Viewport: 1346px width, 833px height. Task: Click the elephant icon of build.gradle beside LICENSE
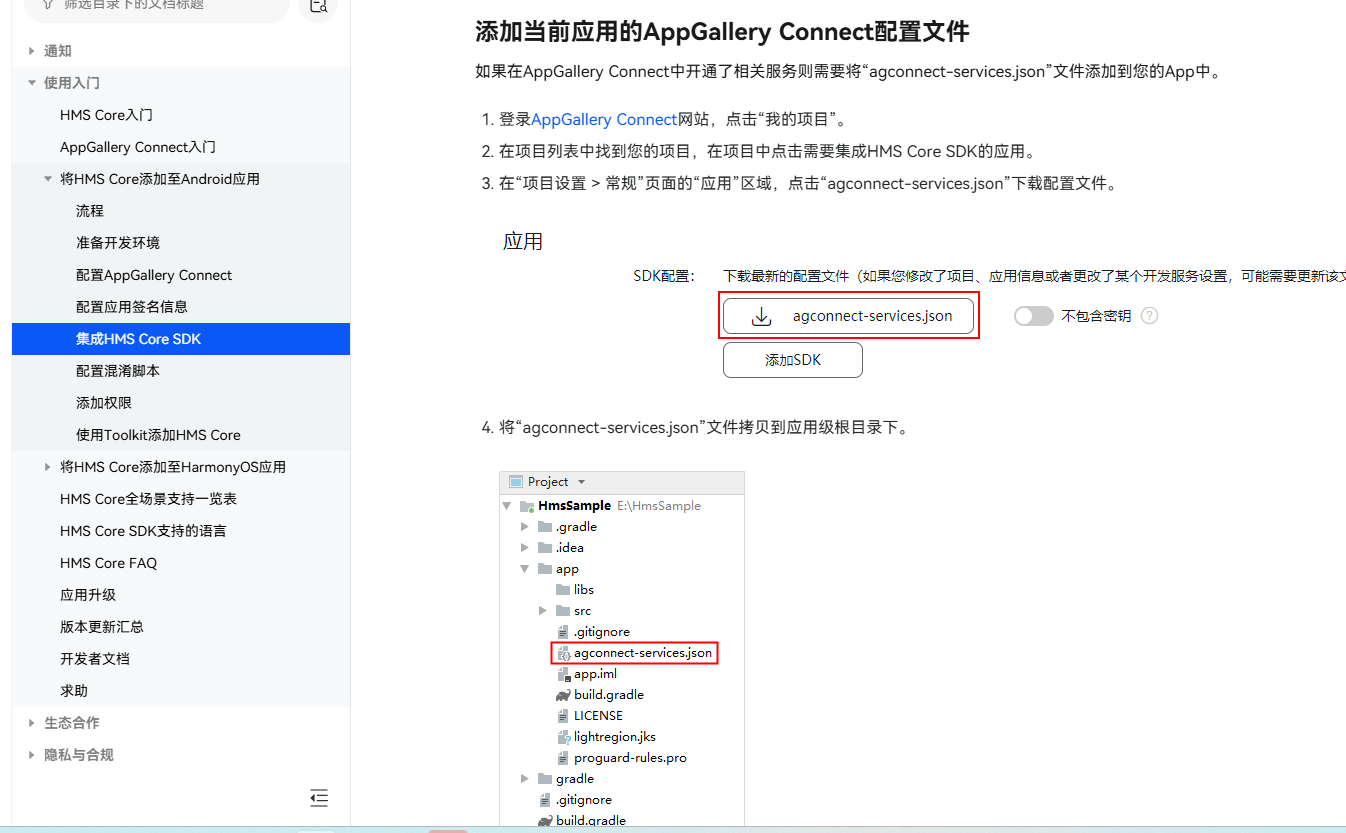tap(563, 695)
